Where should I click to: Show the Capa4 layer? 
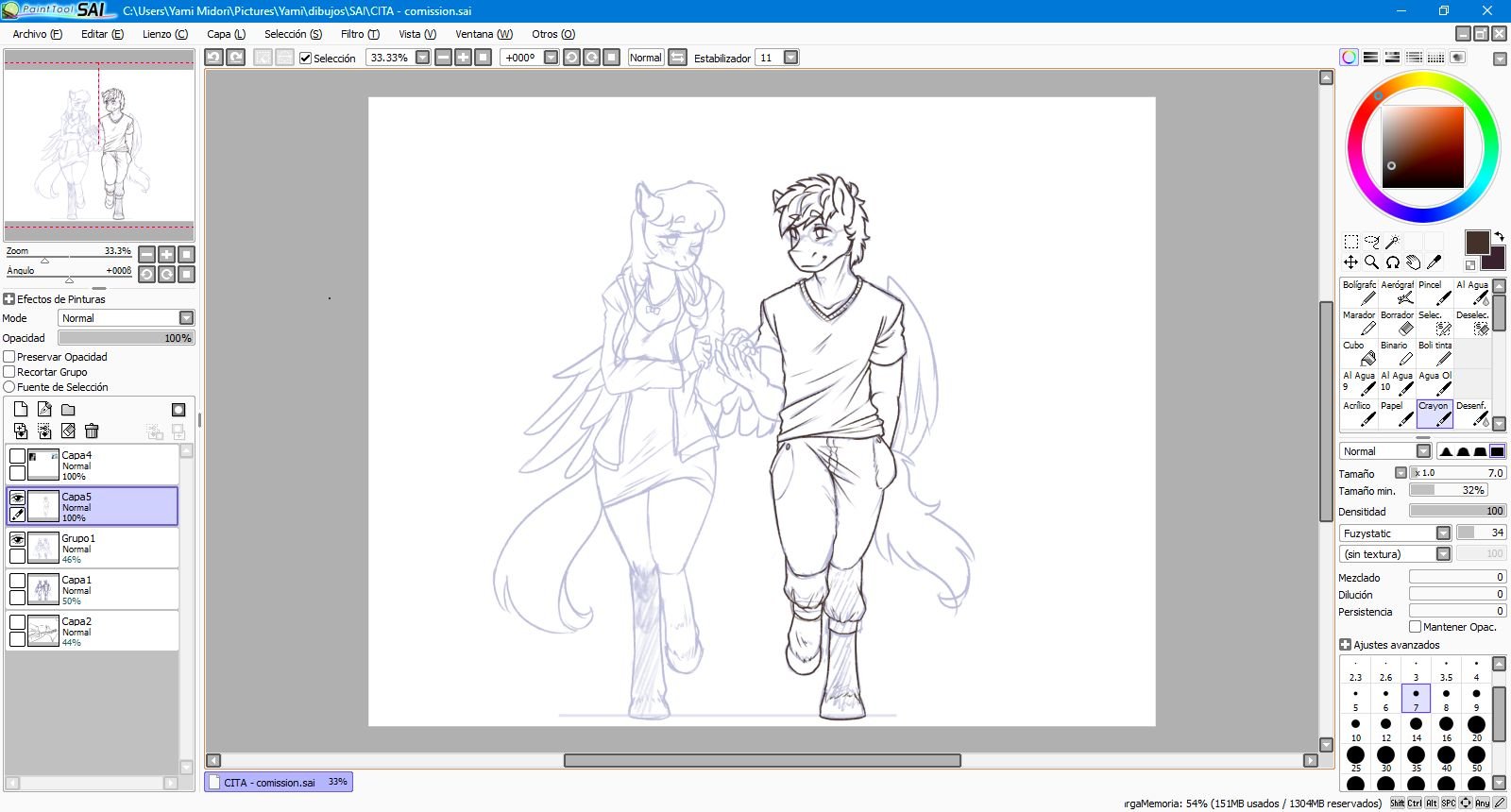point(17,455)
